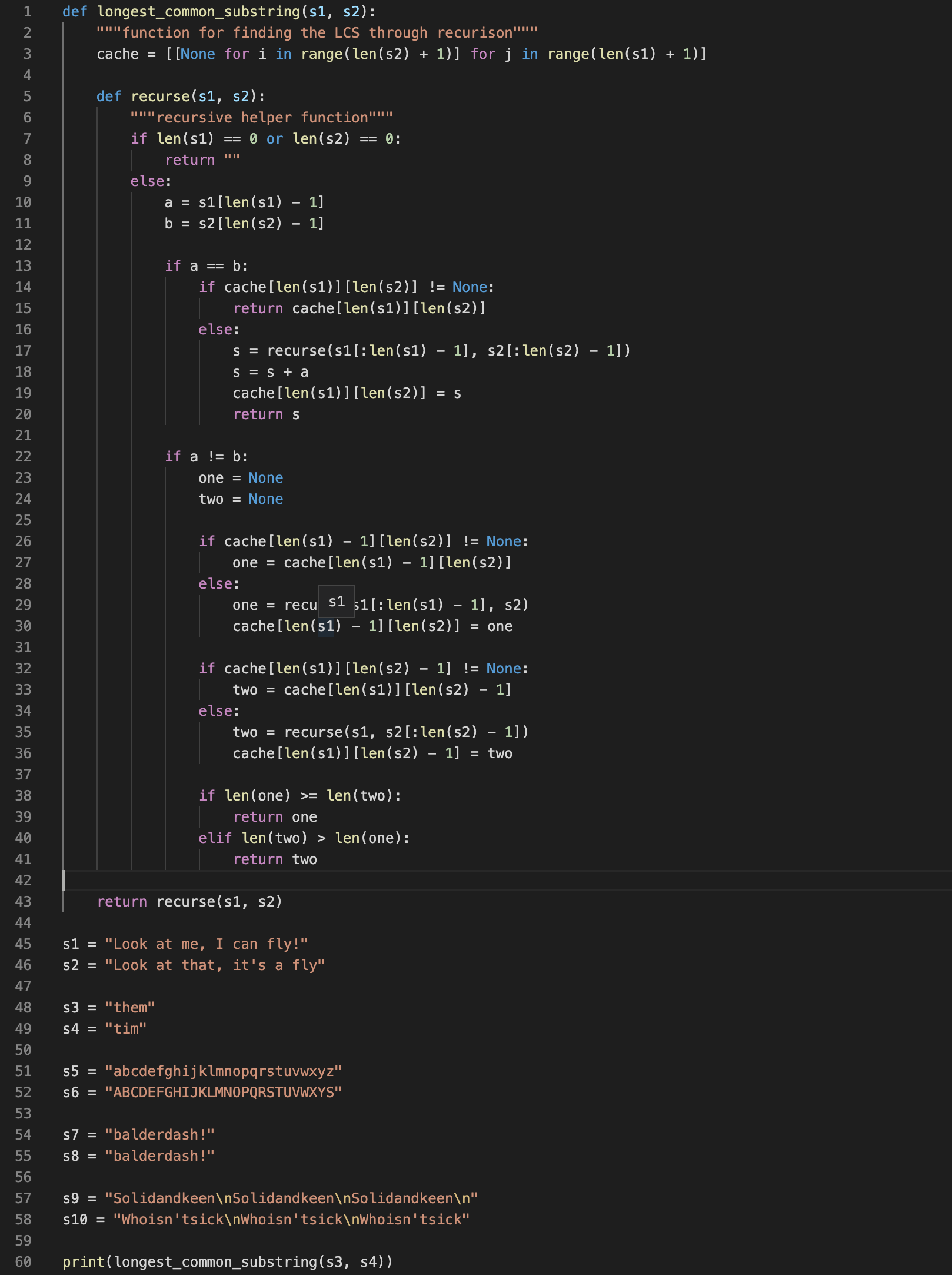
Task: Click 'one = cache[len(s1) - 1][len(s2)]' on line 27
Action: [x=372, y=563]
